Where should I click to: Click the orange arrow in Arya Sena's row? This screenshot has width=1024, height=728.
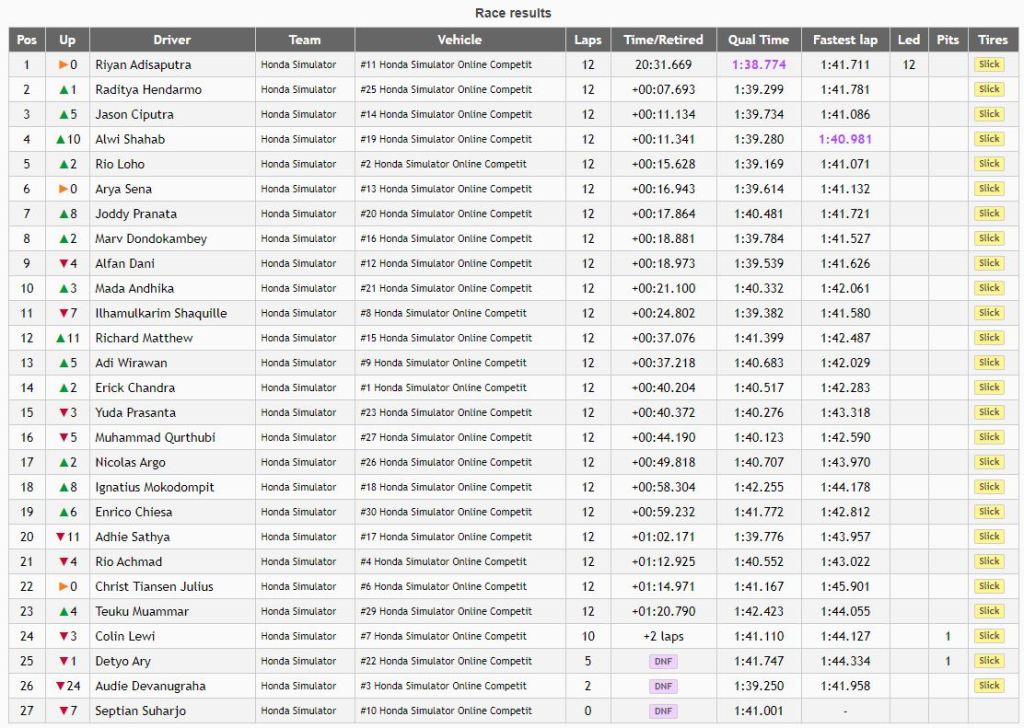click(62, 189)
